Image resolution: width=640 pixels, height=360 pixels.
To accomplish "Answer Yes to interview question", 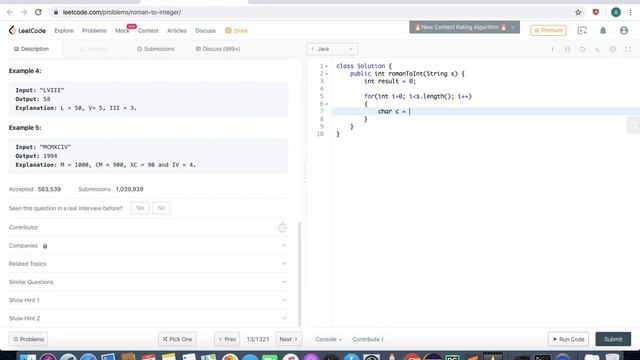I will point(140,208).
